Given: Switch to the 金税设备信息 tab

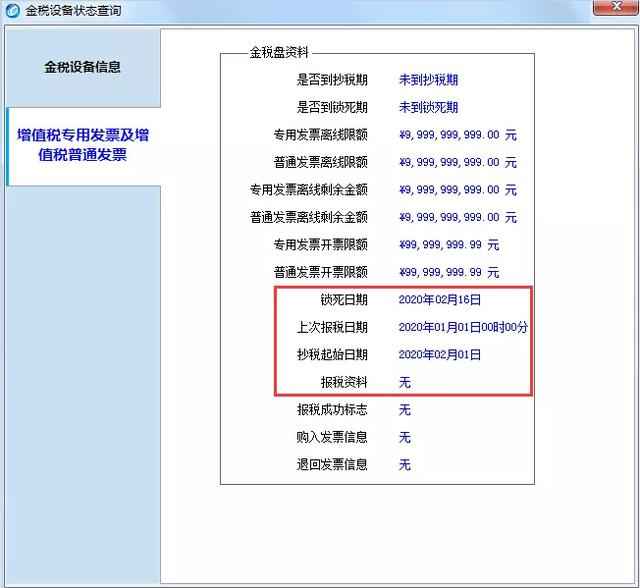Looking at the screenshot, I should pos(82,67).
